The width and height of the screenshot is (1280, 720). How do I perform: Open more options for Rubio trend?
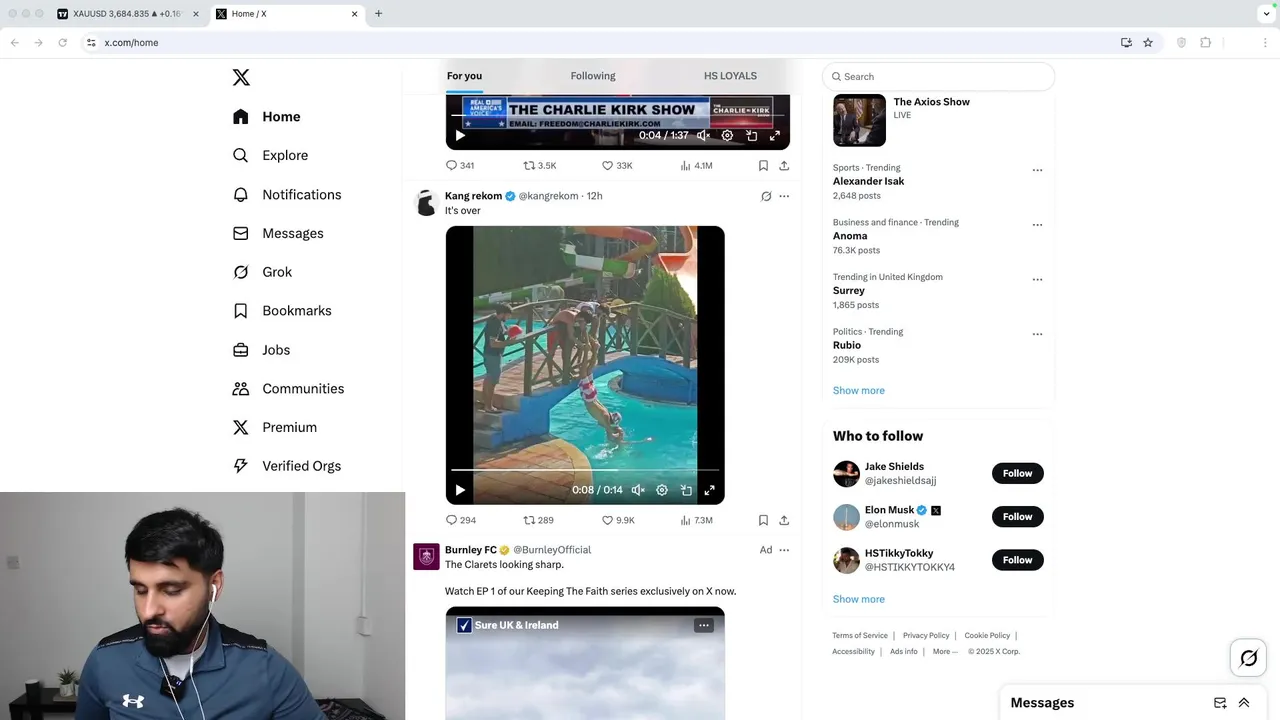[1037, 334]
